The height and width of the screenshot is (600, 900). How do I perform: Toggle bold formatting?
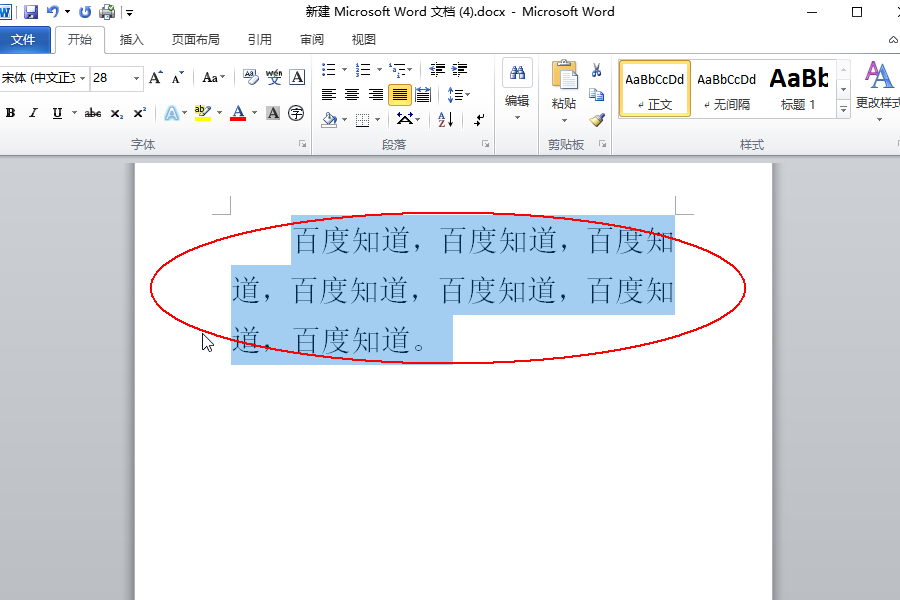[x=10, y=113]
